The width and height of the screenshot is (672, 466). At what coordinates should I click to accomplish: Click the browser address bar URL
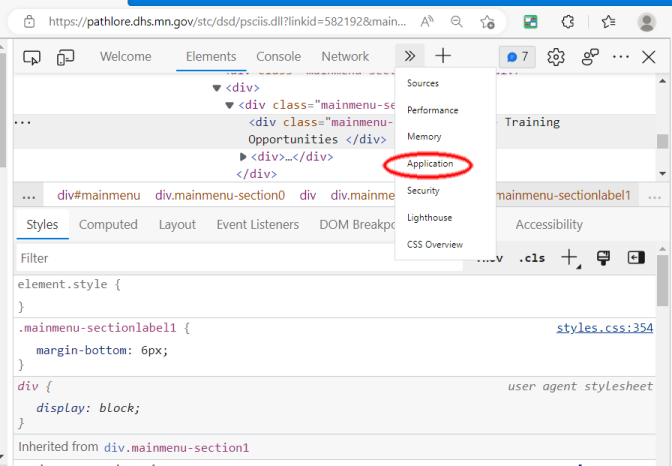(227, 21)
